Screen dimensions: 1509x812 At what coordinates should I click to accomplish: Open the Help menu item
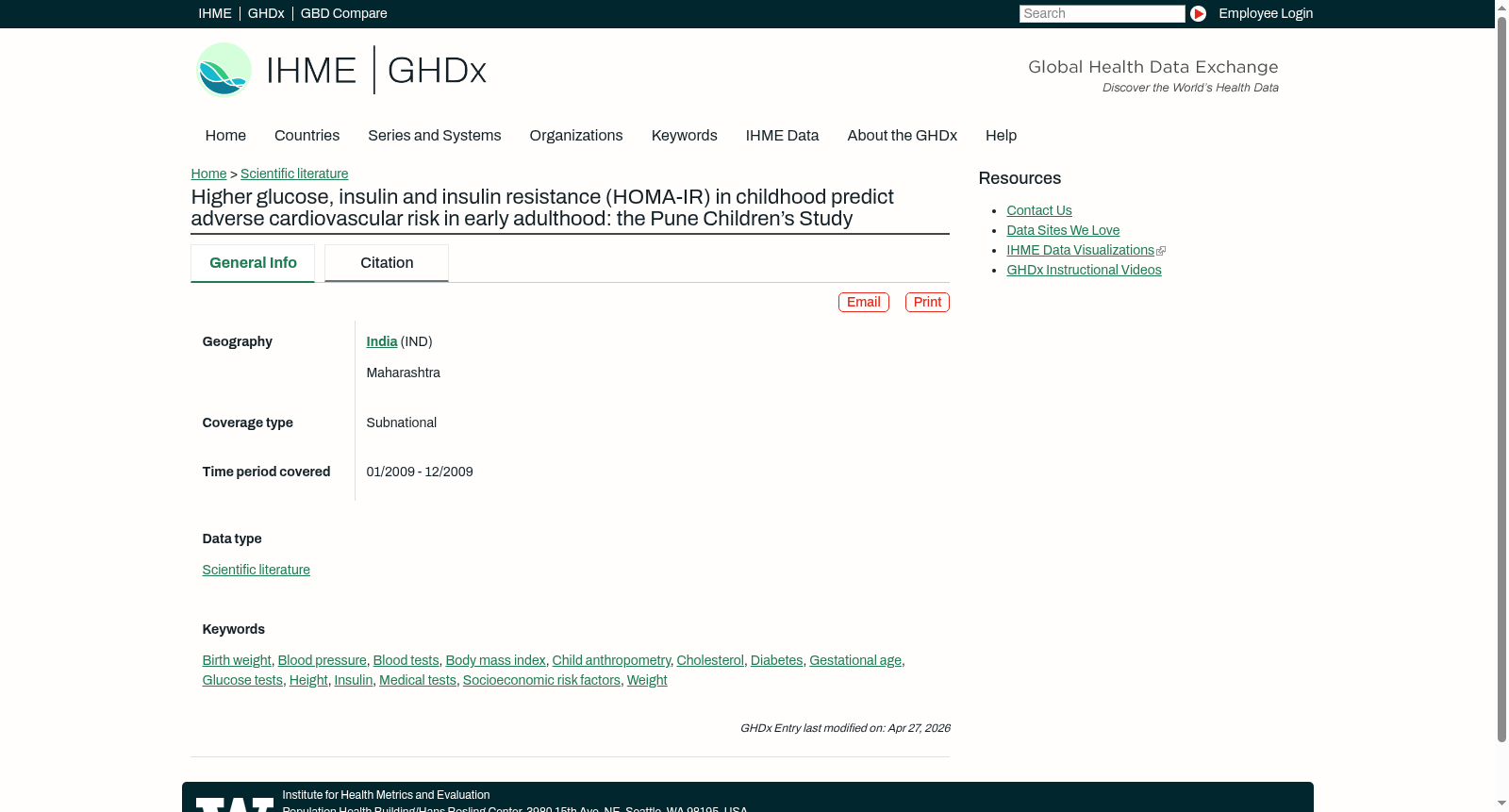(x=1001, y=136)
